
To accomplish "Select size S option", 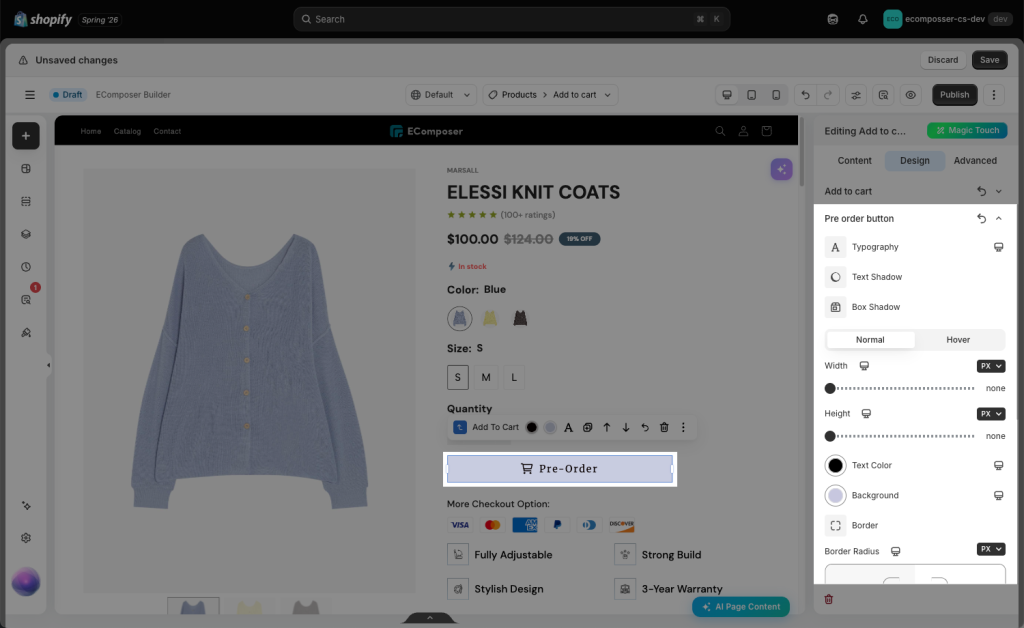I will tap(458, 377).
